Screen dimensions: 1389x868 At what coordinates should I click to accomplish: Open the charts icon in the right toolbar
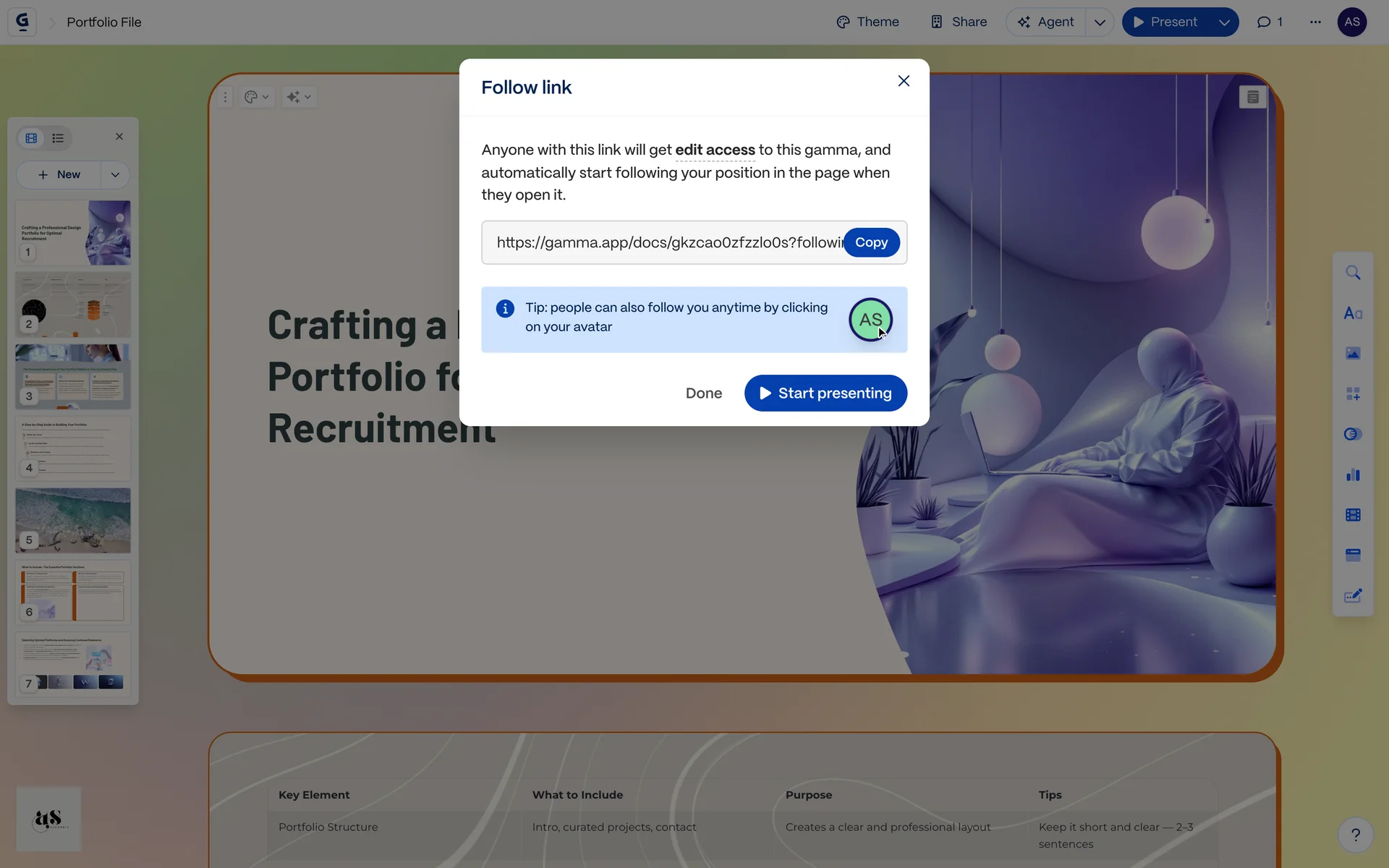point(1353,475)
